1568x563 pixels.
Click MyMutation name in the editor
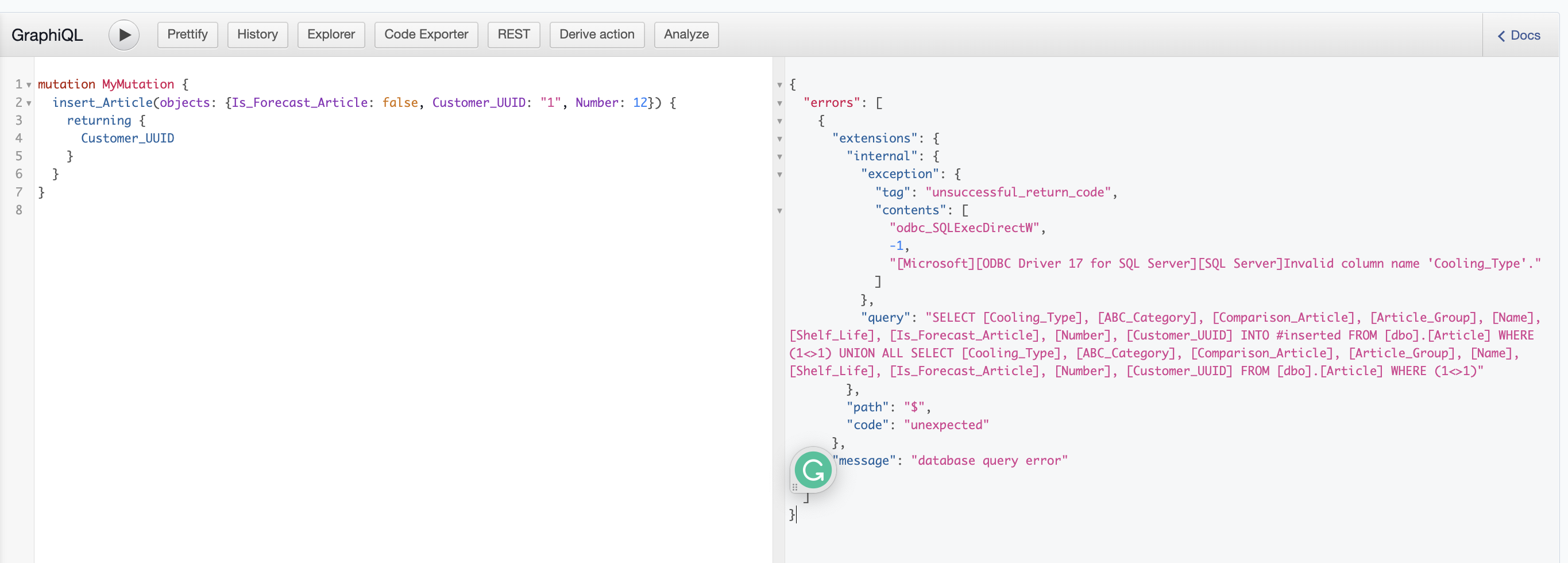[138, 84]
